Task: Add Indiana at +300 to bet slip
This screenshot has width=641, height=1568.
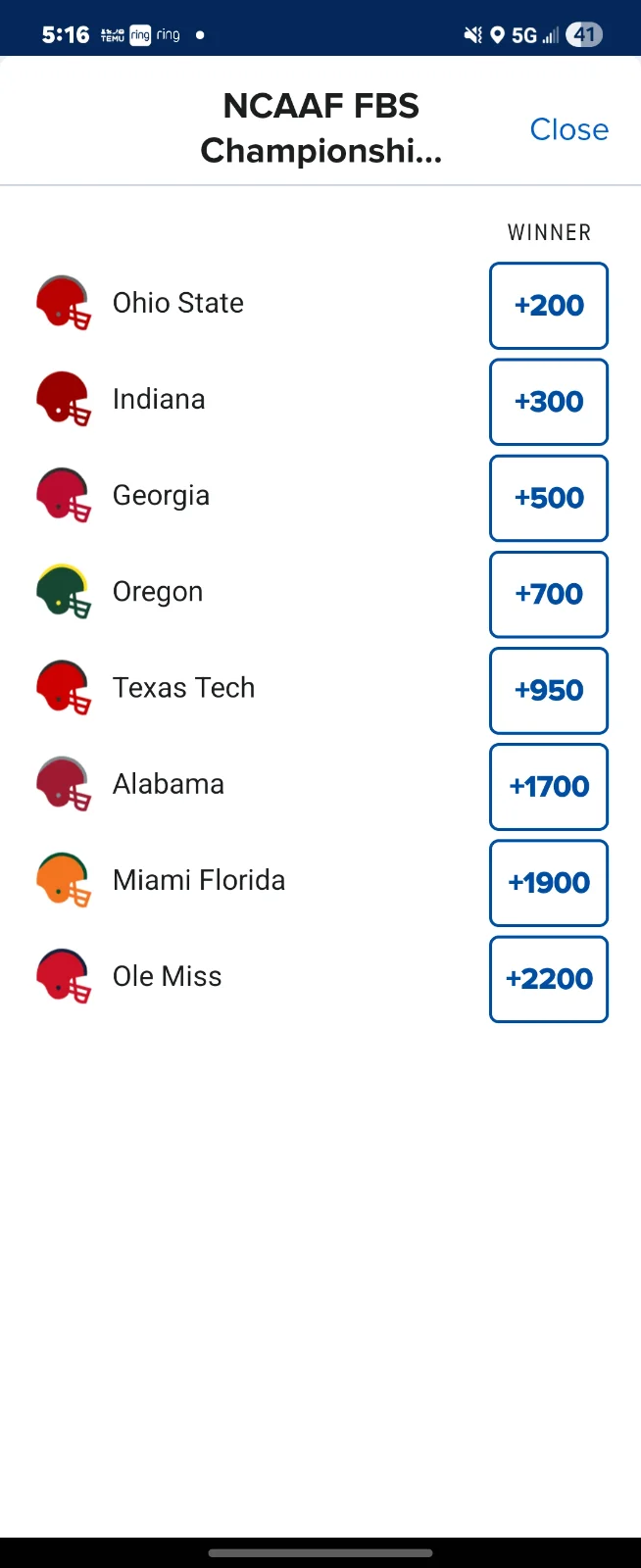Action: point(549,402)
